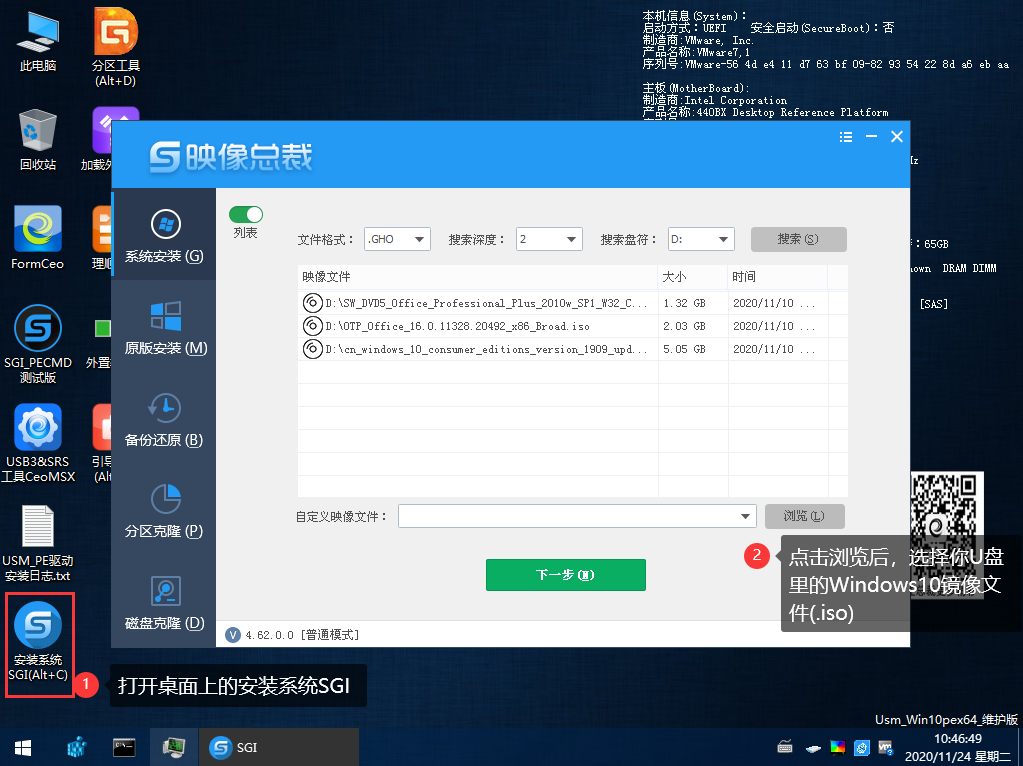Click the blue tool icon beside Start
Viewport: 1023px width, 766px height.
click(77, 747)
